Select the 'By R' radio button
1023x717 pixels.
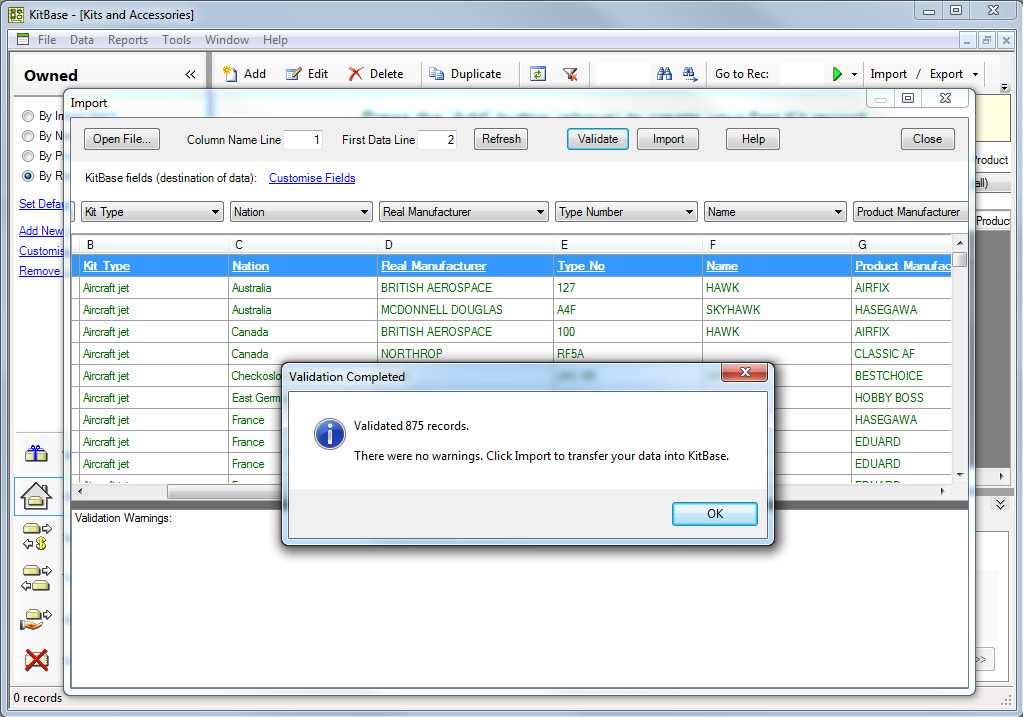(28, 176)
